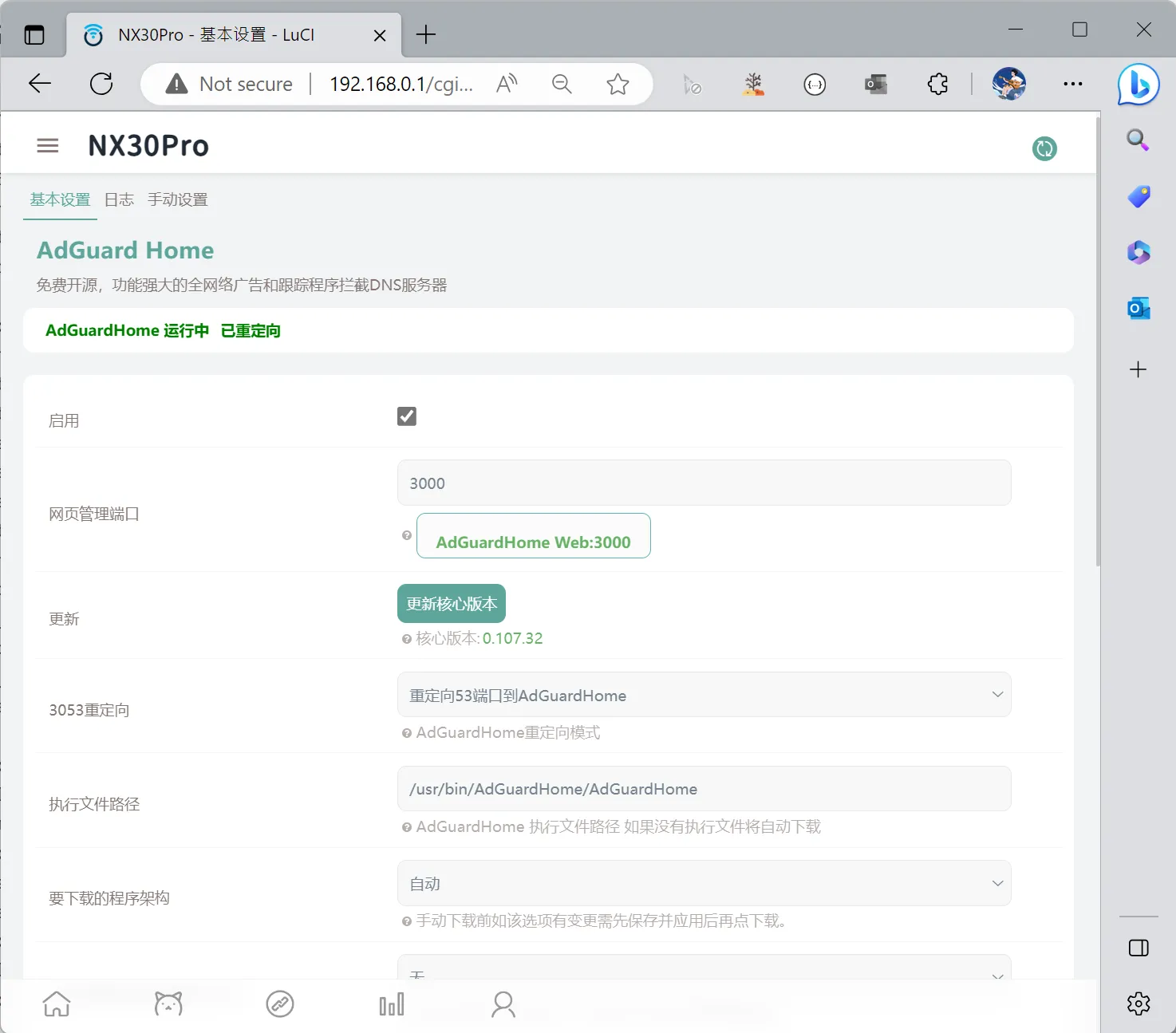Click the green refresh icon in the header
Screen dimensions: 1176x1033
coord(1044,148)
